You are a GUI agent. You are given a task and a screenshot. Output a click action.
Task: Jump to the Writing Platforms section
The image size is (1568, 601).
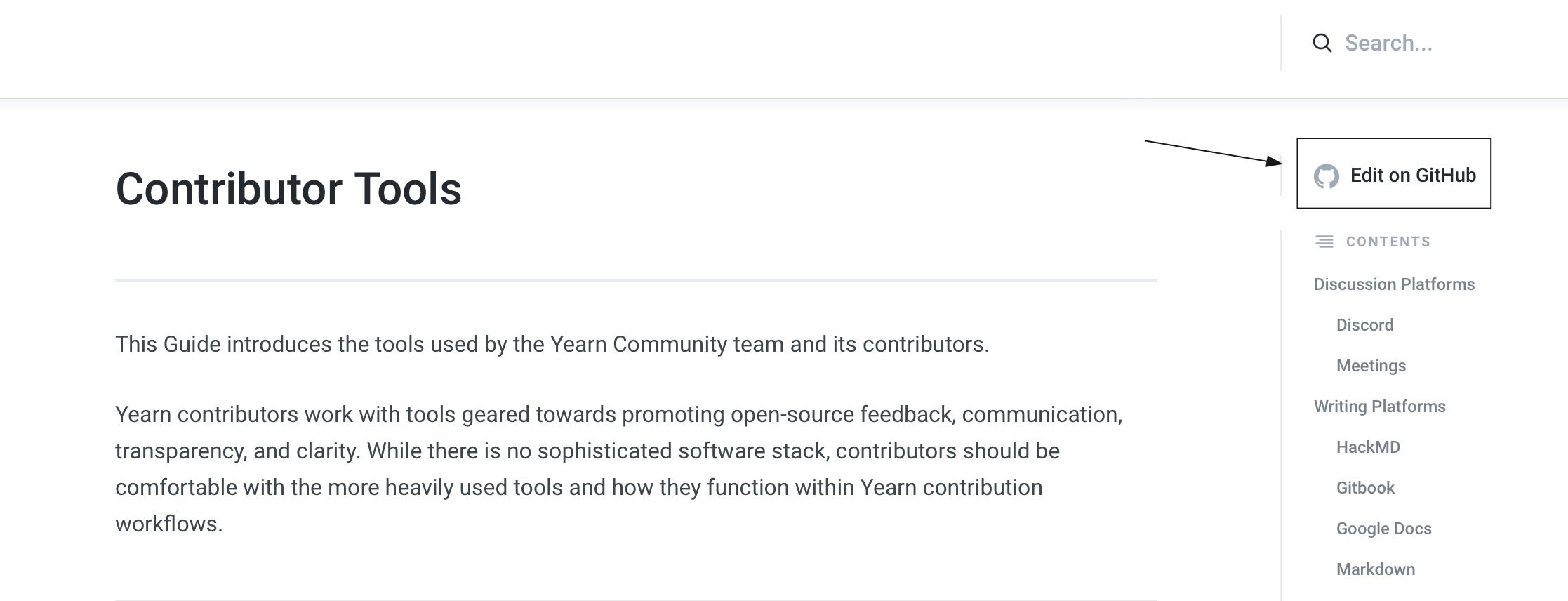1379,407
